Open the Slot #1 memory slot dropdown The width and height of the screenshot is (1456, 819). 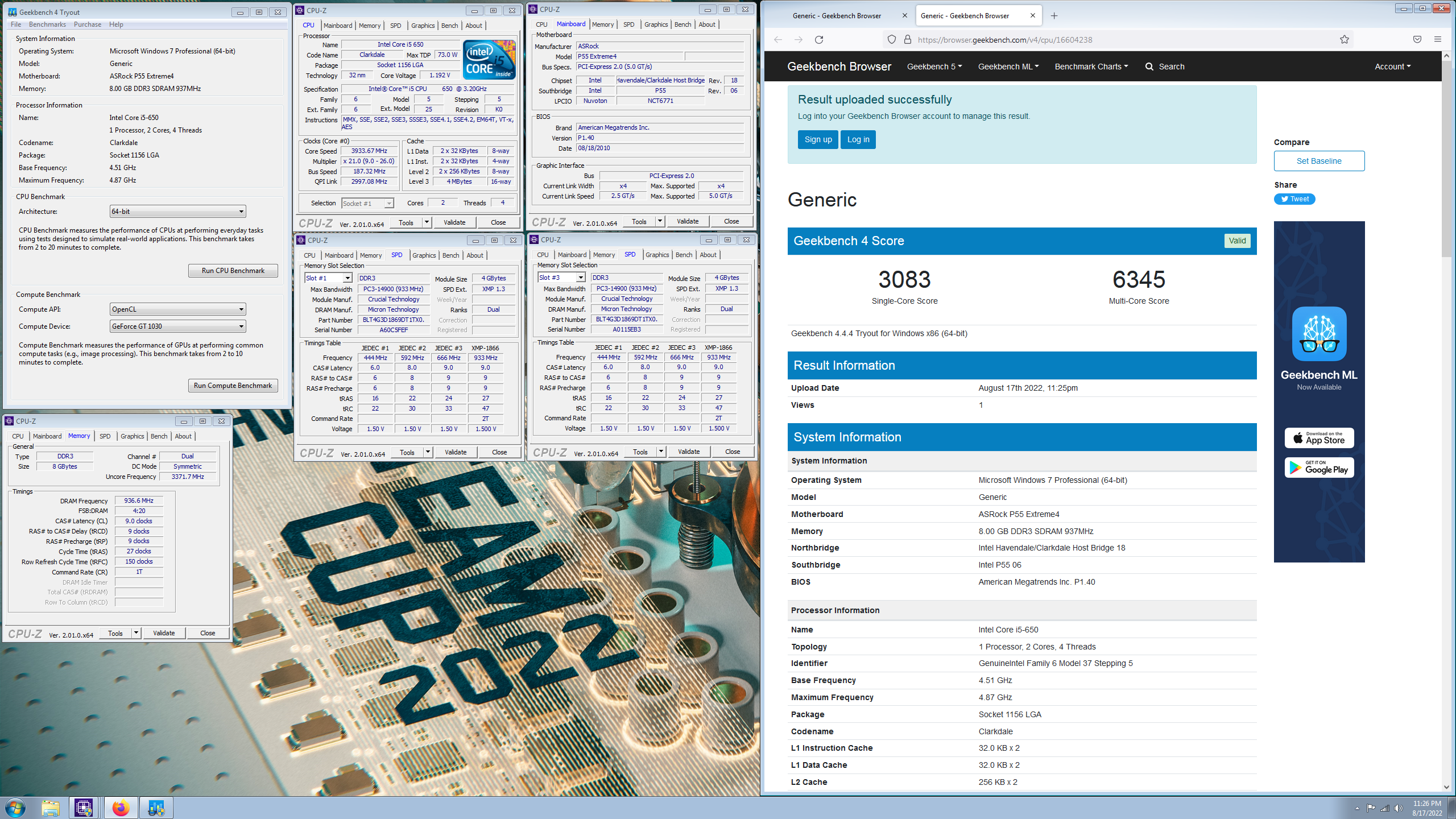329,278
